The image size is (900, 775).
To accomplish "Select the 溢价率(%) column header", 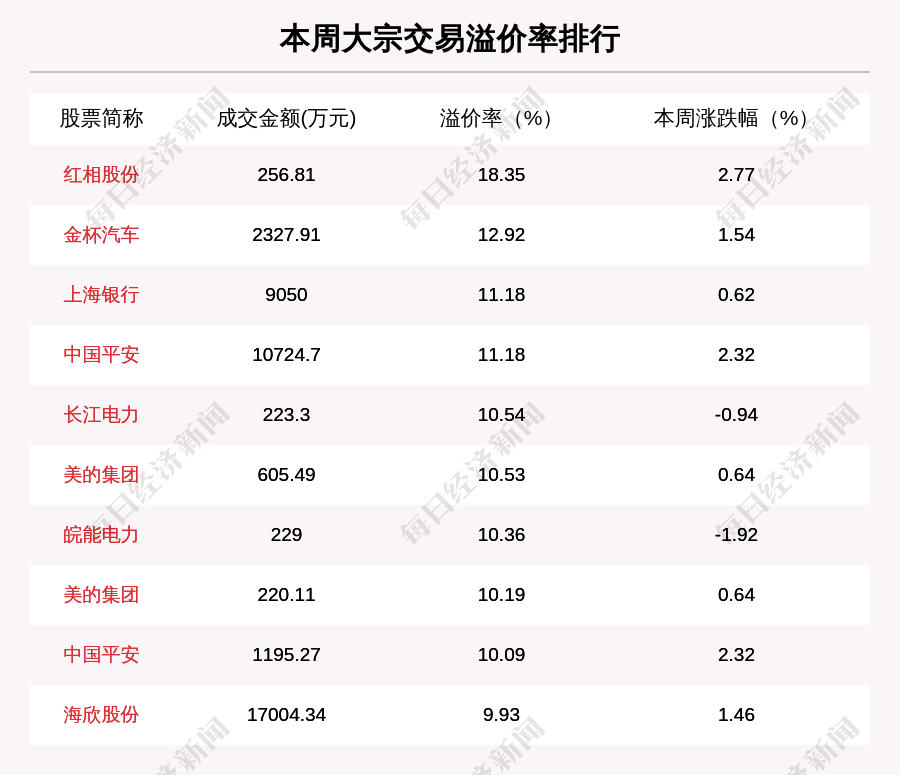I will tap(496, 118).
